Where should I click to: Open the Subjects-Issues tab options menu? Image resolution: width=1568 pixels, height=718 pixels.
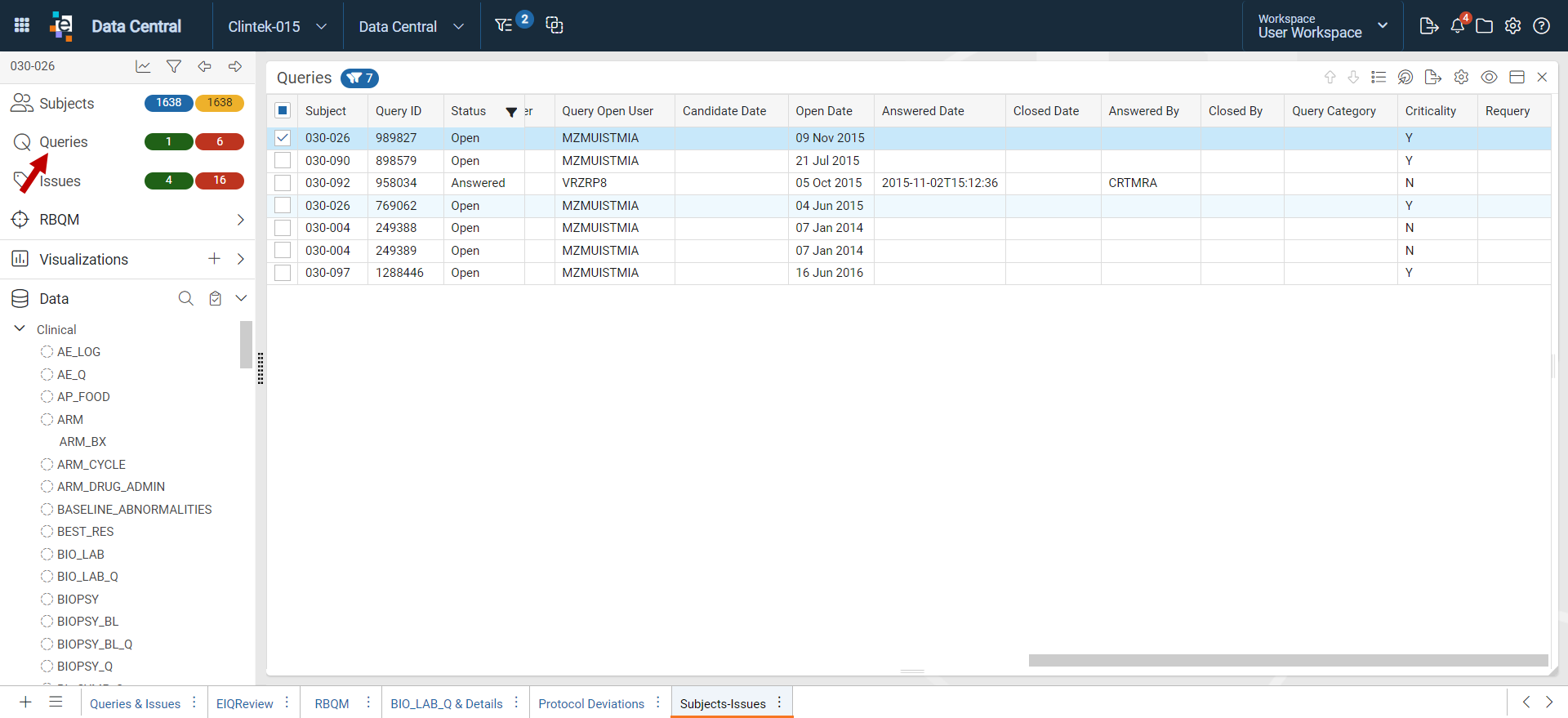pyautogui.click(x=780, y=702)
